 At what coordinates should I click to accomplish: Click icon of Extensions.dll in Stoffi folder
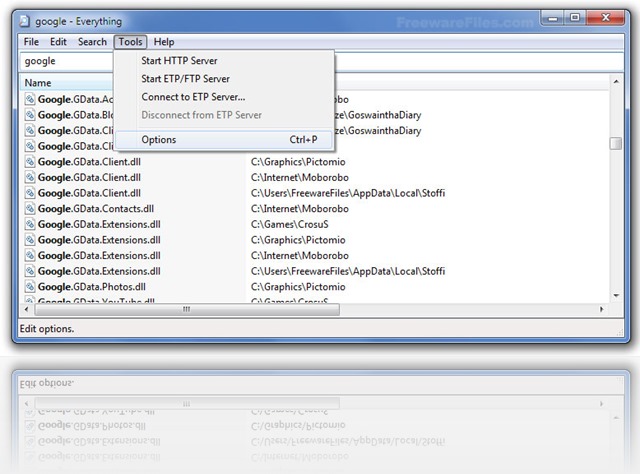coord(30,271)
